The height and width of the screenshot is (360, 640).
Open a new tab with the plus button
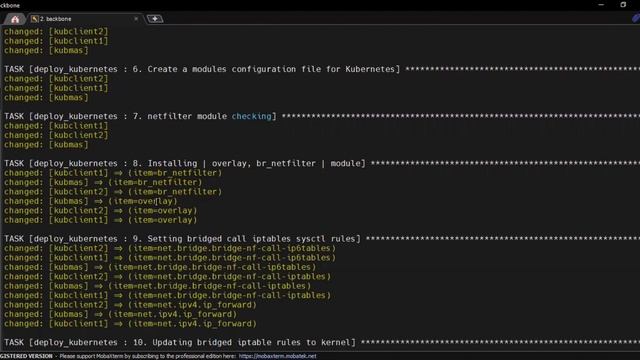click(155, 19)
